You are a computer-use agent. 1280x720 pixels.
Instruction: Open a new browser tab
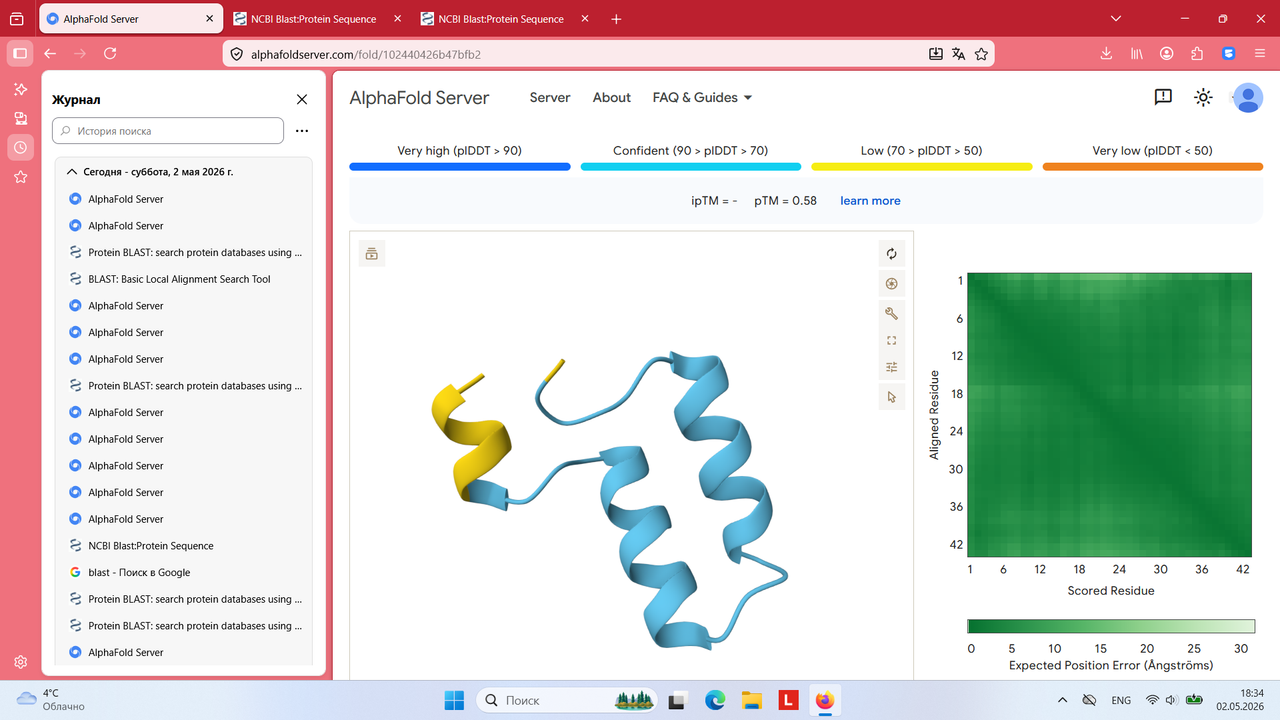616,19
